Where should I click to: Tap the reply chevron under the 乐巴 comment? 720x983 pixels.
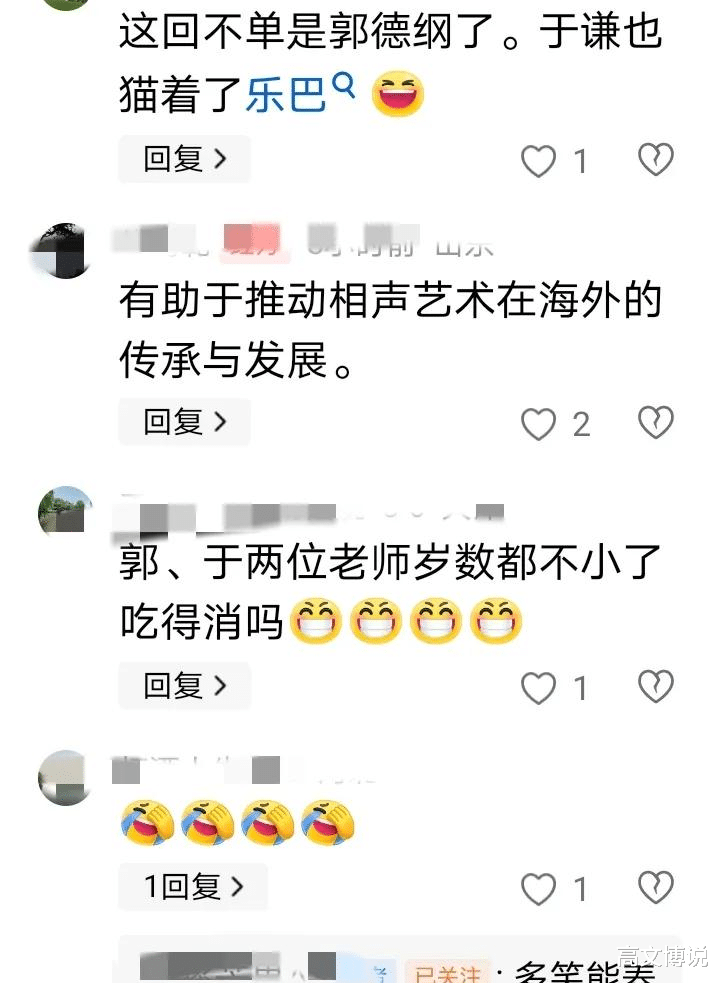point(220,159)
